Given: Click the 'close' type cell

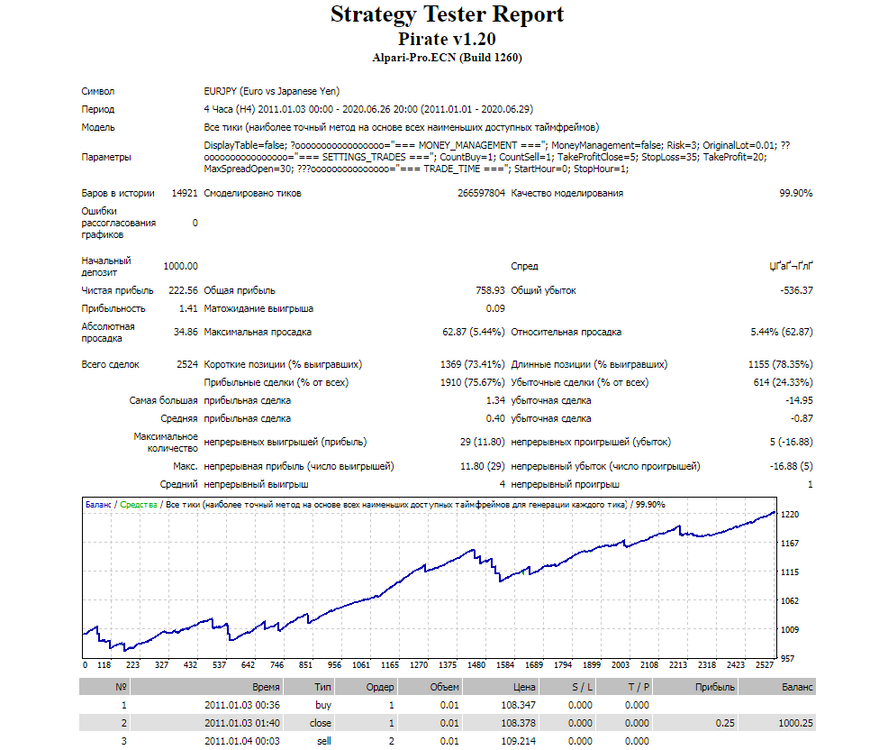Looking at the screenshot, I should click(321, 723).
